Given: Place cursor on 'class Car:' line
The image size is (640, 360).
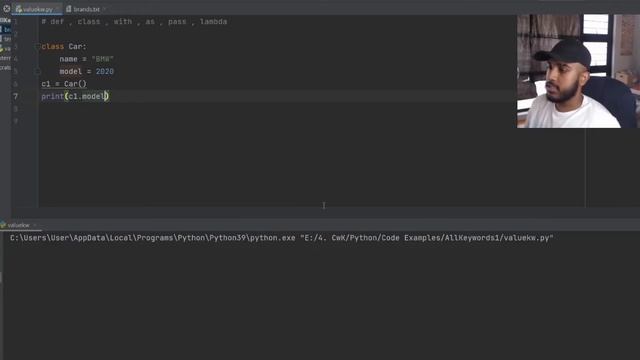Looking at the screenshot, I should (64, 47).
